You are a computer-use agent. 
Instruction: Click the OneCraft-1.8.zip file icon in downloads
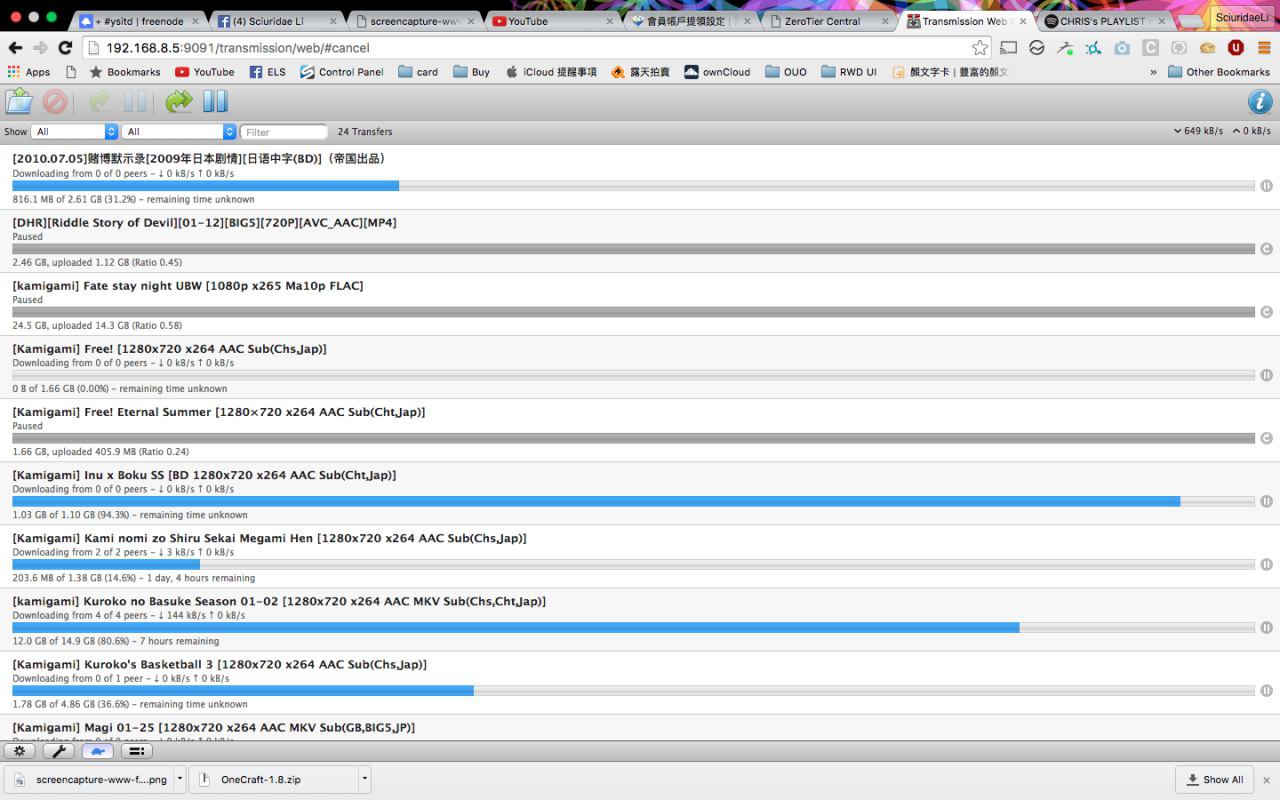pyautogui.click(x=205, y=780)
